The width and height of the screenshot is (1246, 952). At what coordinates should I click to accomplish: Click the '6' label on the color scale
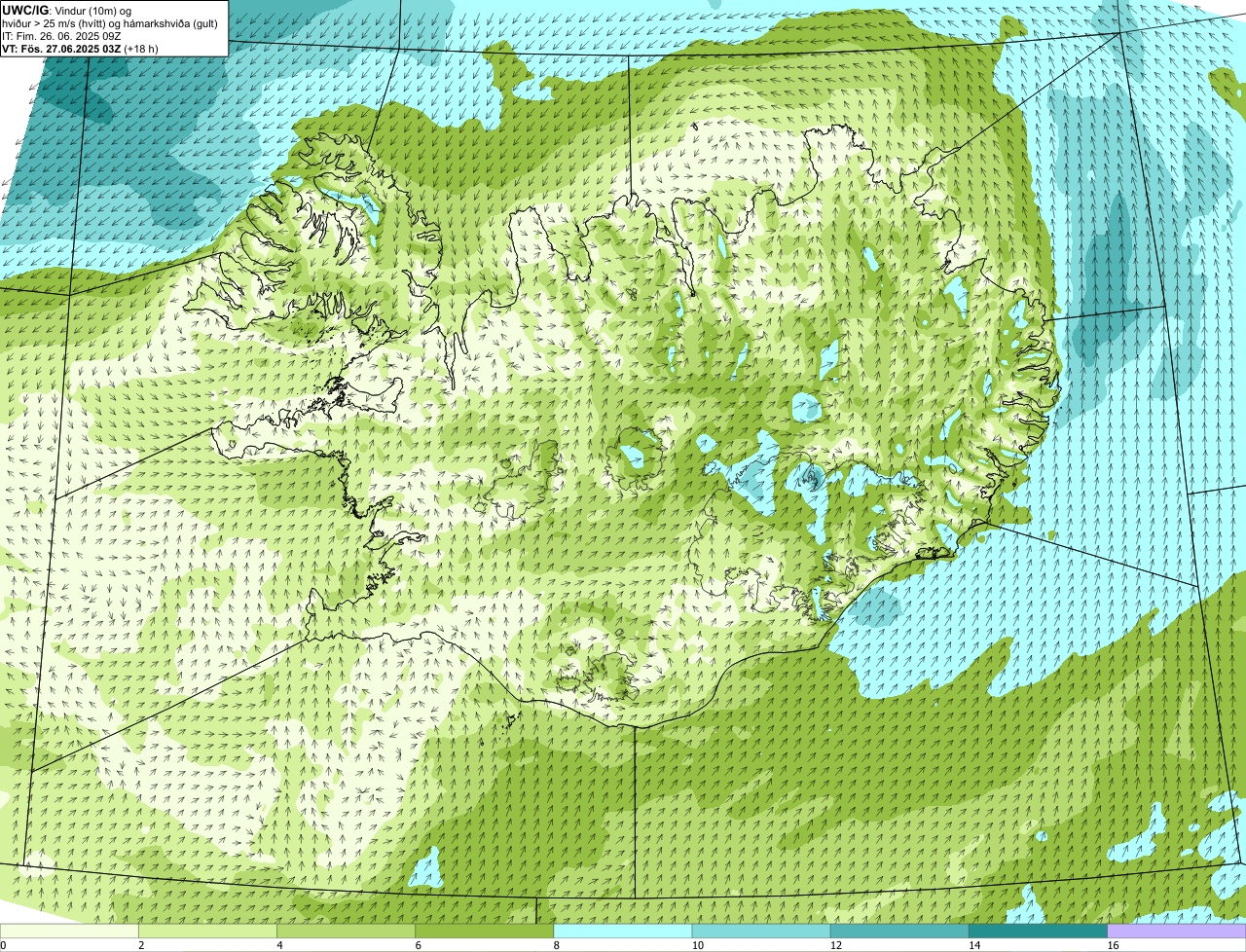click(x=419, y=945)
